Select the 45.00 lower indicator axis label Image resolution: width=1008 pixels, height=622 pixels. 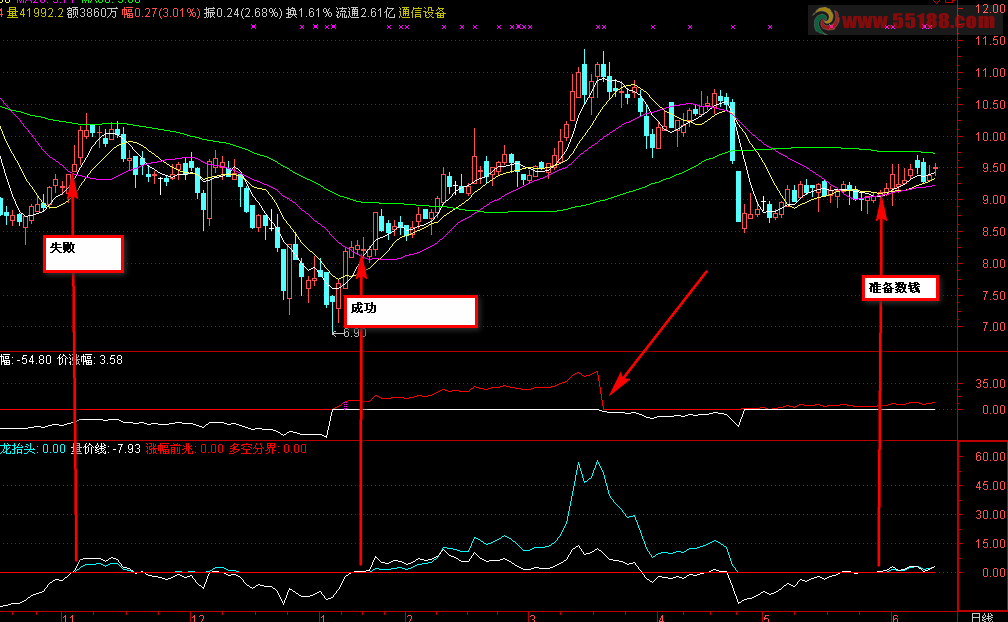click(x=990, y=486)
